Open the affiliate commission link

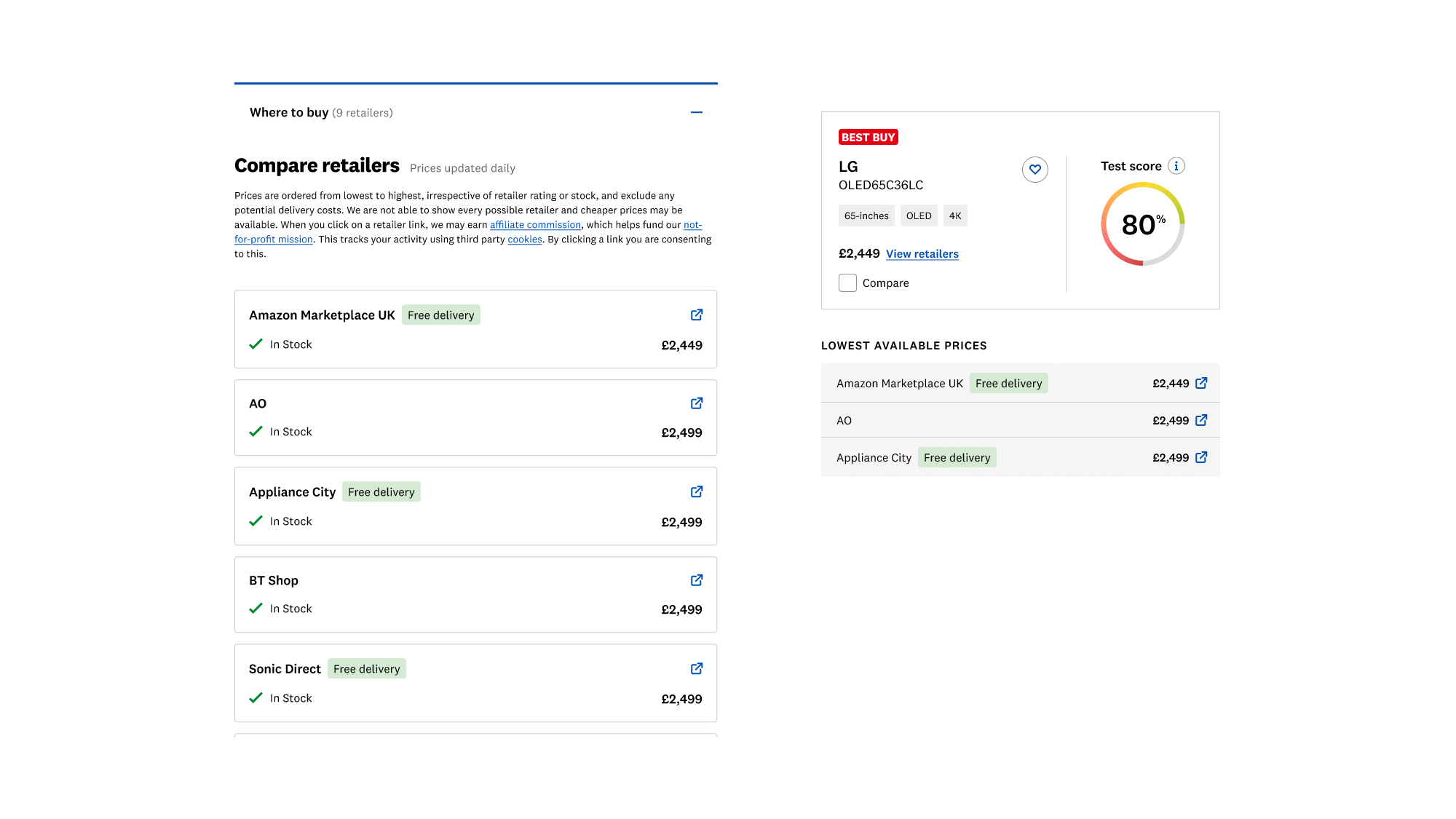coord(535,225)
